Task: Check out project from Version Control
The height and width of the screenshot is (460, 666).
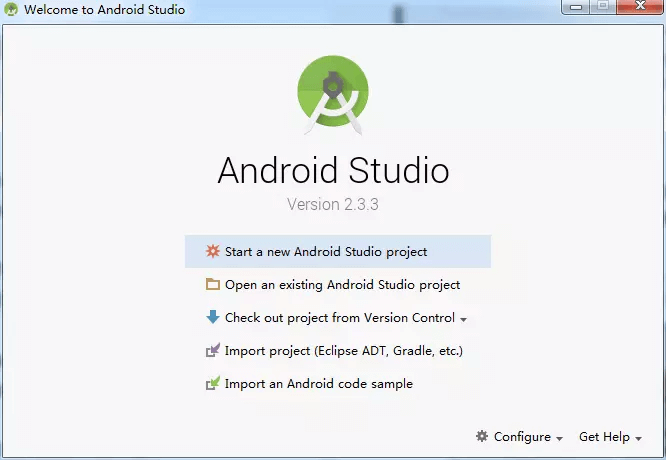Action: click(338, 318)
